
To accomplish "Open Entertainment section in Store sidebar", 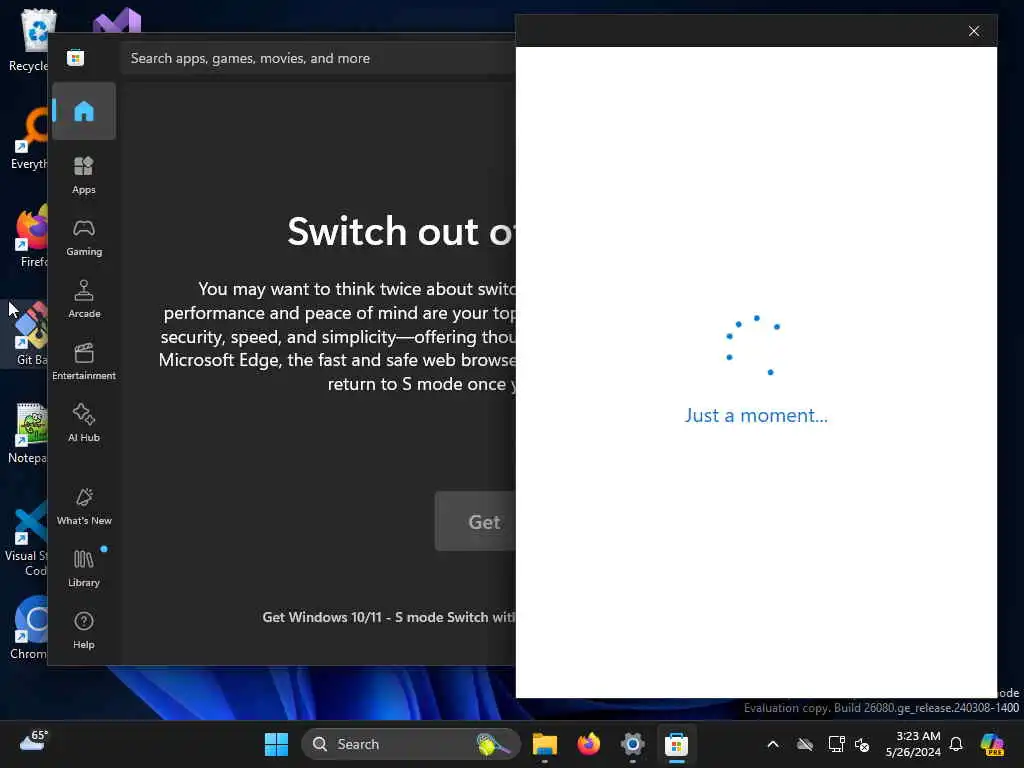I will click(x=84, y=361).
